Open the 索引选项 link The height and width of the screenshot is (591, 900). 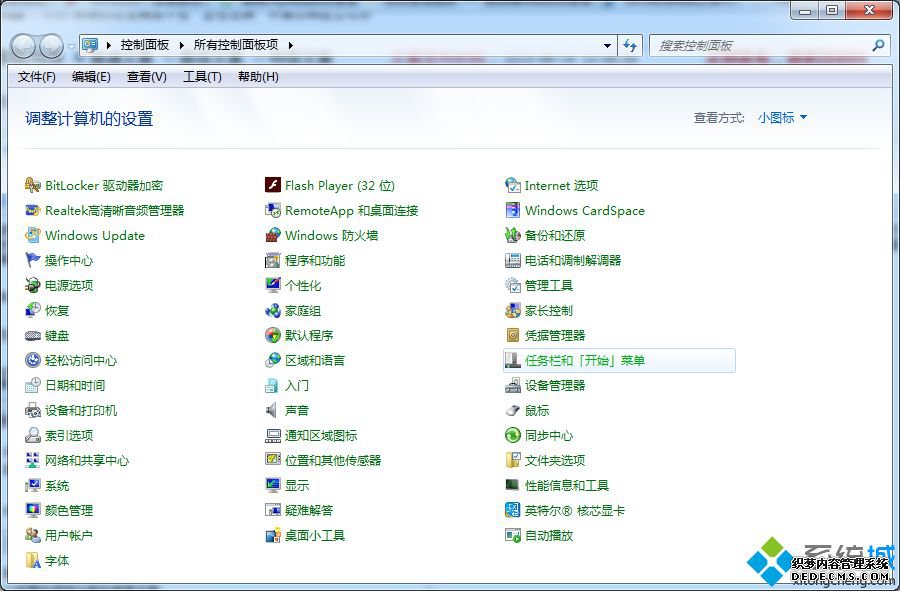click(x=69, y=436)
